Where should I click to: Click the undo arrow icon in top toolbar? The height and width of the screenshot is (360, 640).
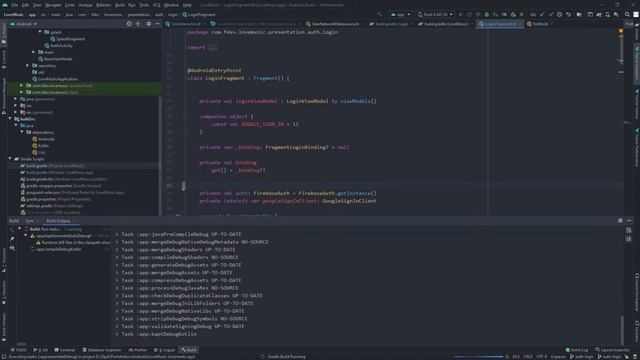click(568, 15)
